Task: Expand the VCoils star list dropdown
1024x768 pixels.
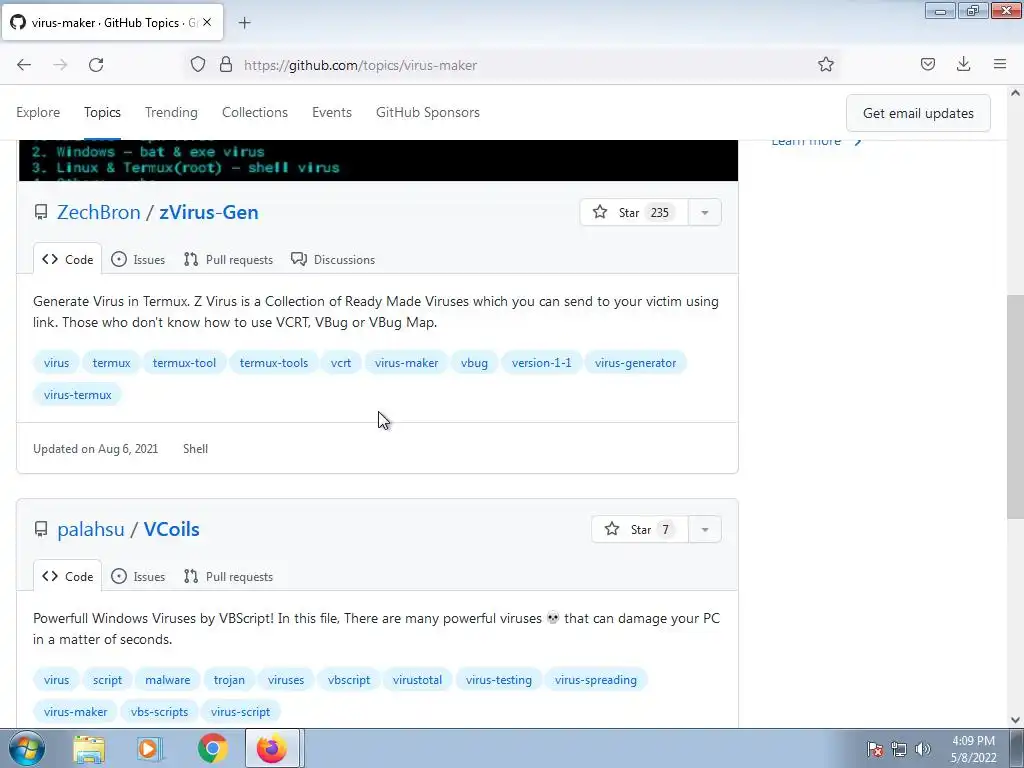Action: click(705, 530)
